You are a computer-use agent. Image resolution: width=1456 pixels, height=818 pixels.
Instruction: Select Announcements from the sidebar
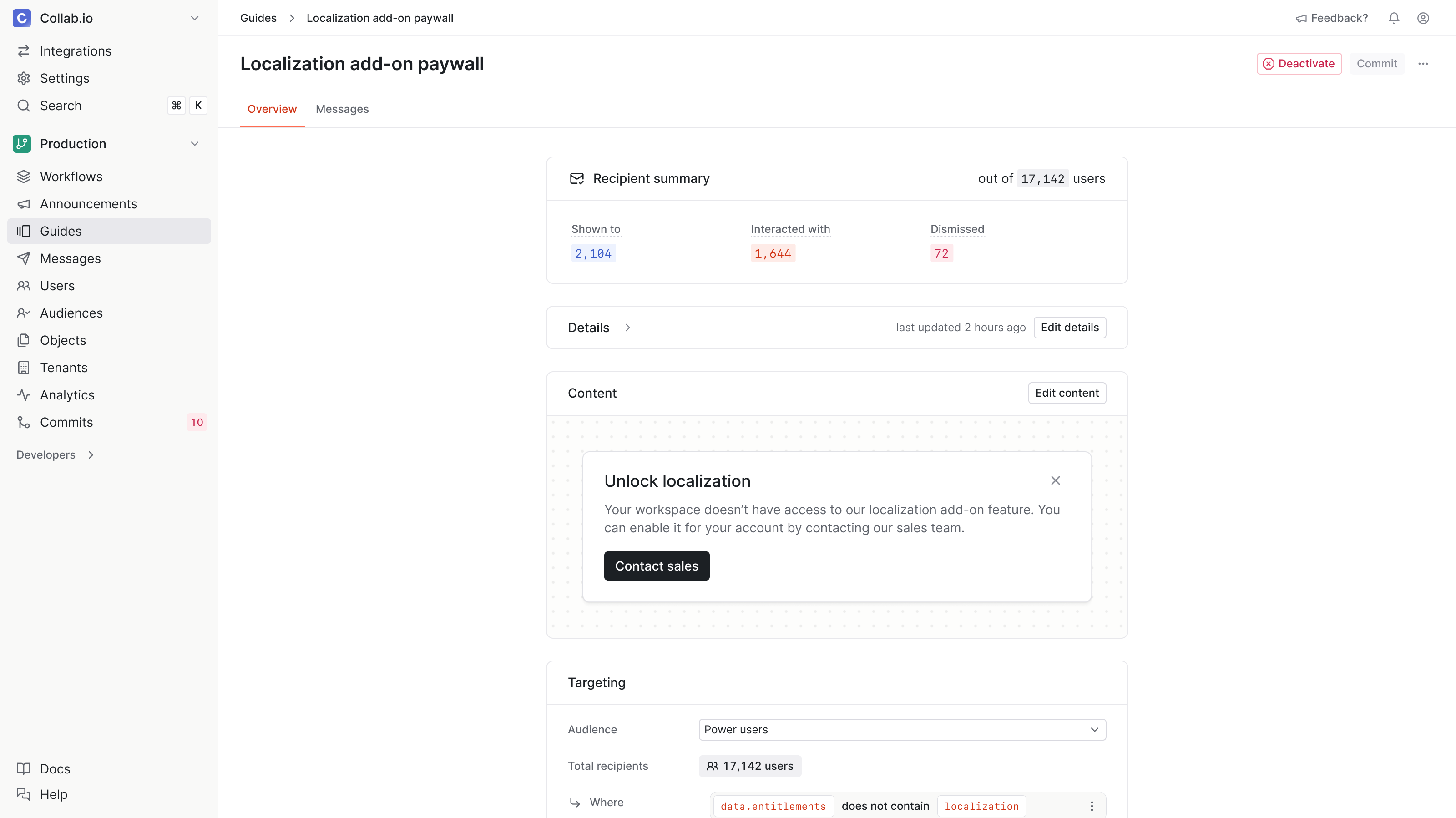89,203
